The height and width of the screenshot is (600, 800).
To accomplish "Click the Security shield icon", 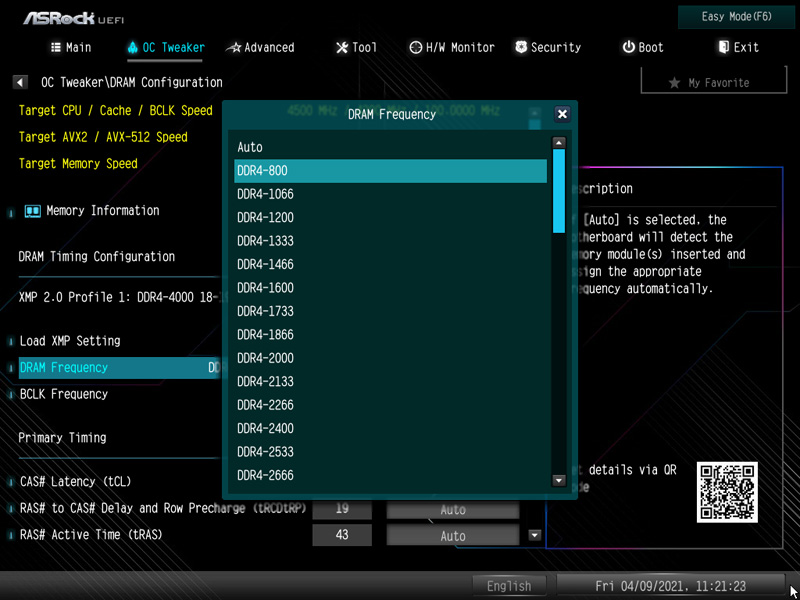I will pos(521,47).
